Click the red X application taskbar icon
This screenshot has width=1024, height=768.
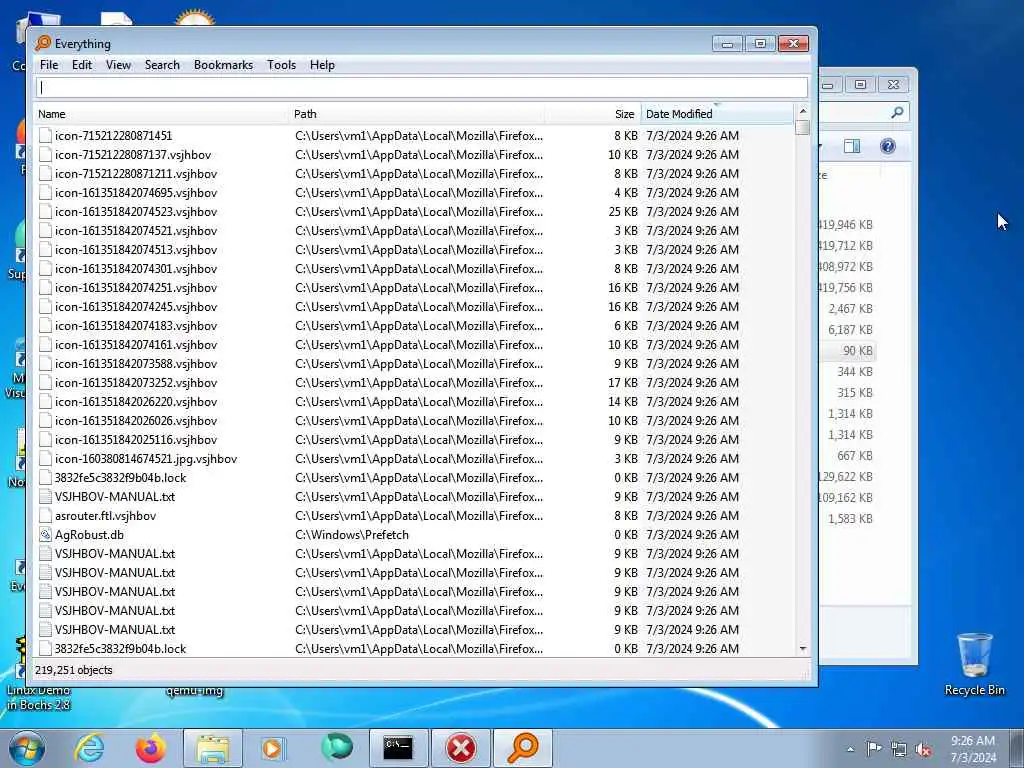460,748
